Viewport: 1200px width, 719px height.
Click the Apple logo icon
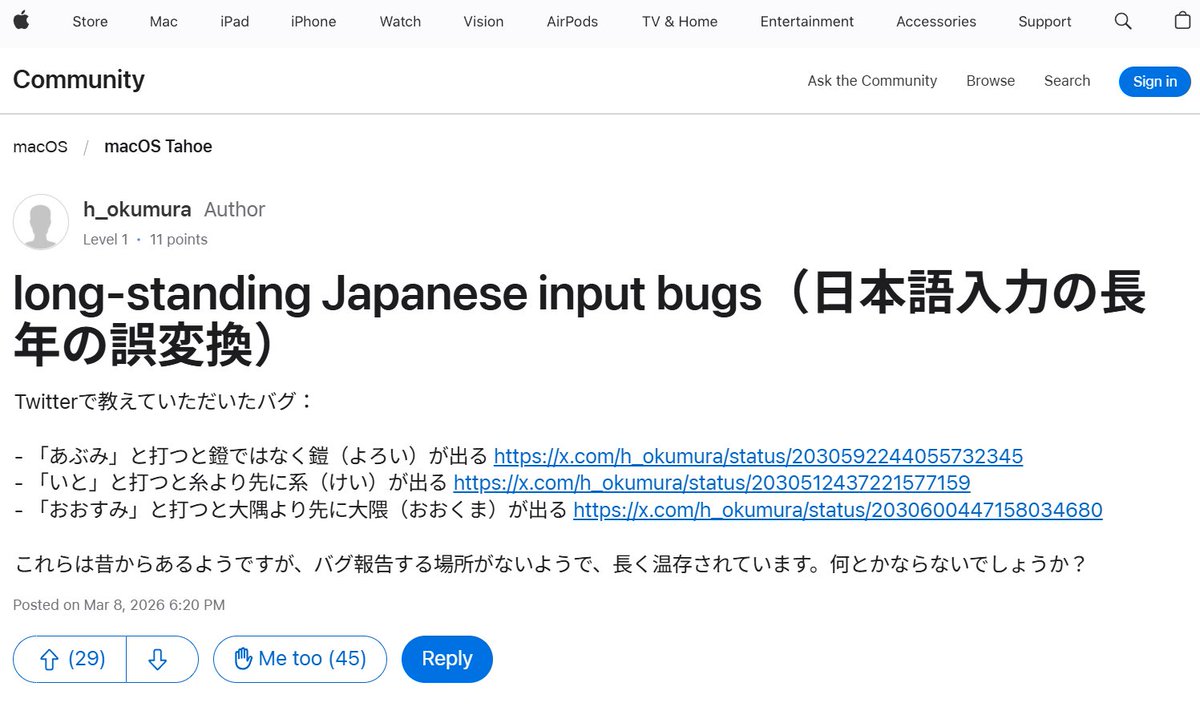21,21
